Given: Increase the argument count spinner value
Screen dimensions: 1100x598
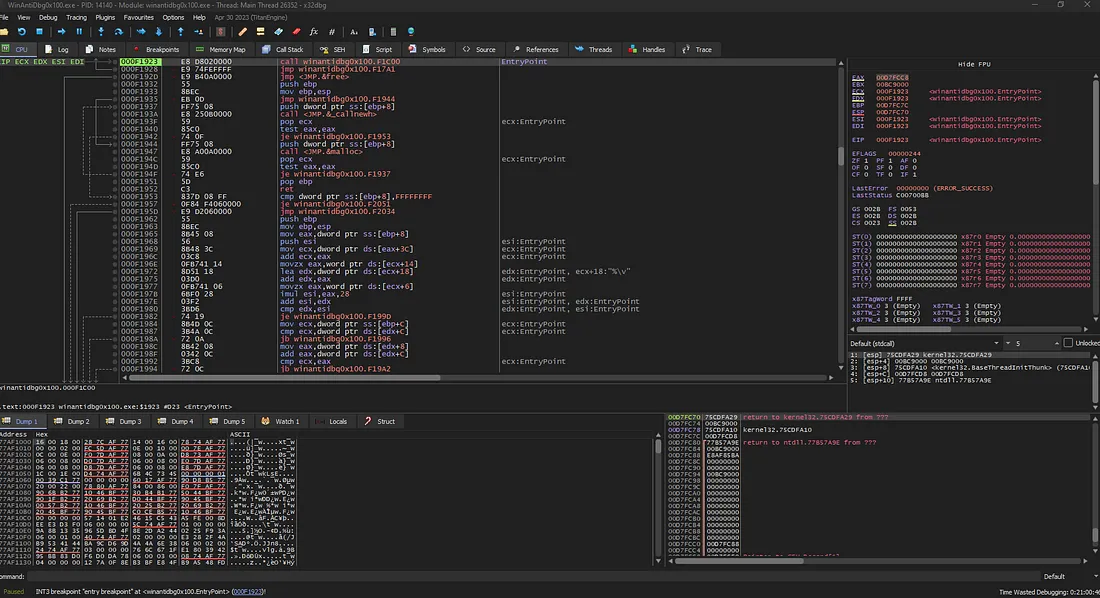Looking at the screenshot, I should (x=1056, y=341).
